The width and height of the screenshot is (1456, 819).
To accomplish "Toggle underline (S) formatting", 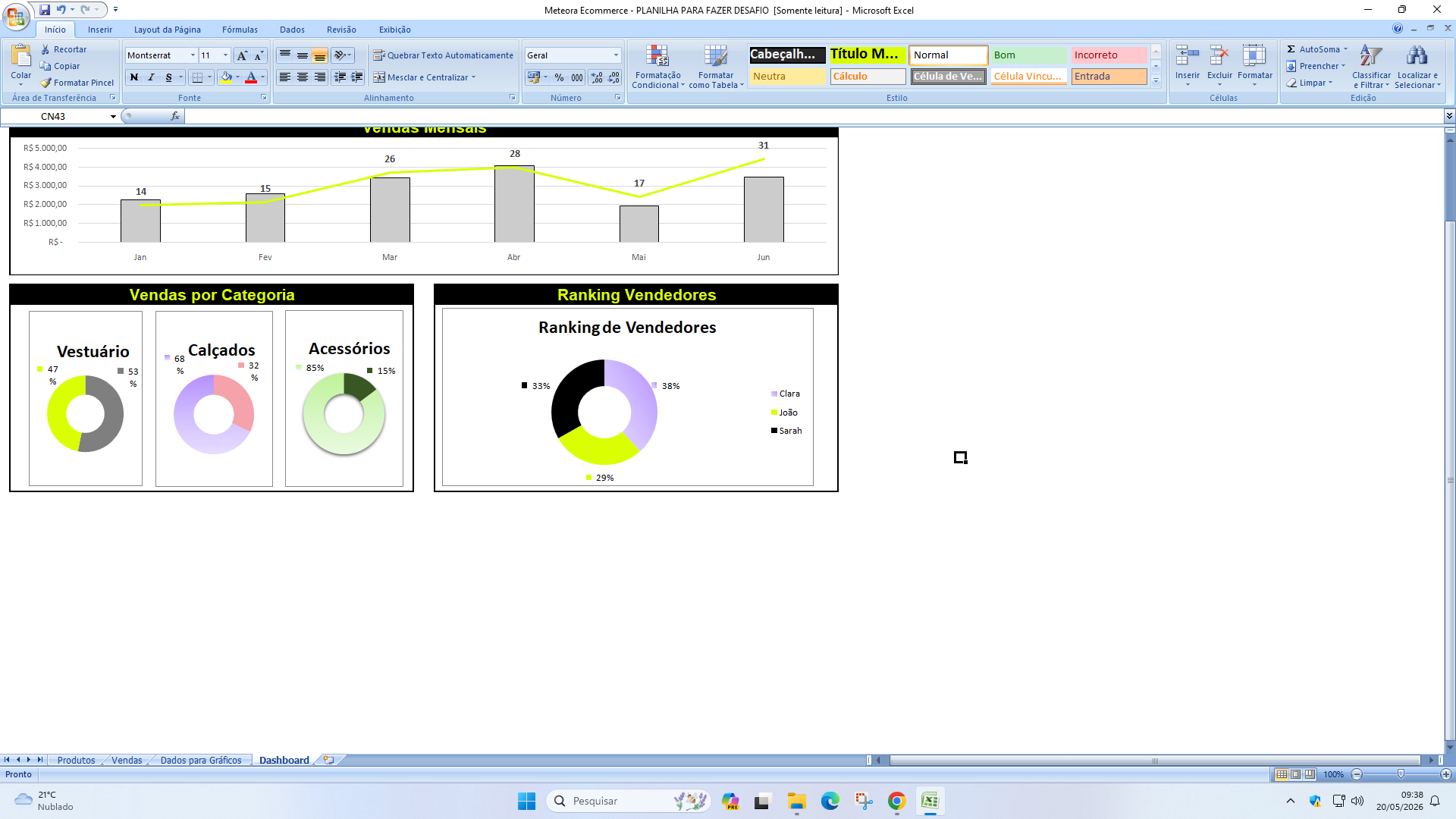I will pyautogui.click(x=168, y=77).
